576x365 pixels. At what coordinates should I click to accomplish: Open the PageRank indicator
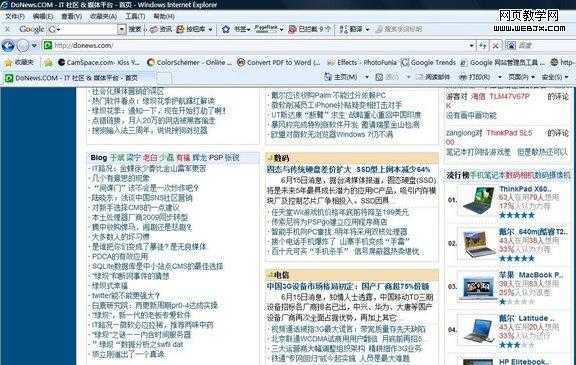pos(269,29)
